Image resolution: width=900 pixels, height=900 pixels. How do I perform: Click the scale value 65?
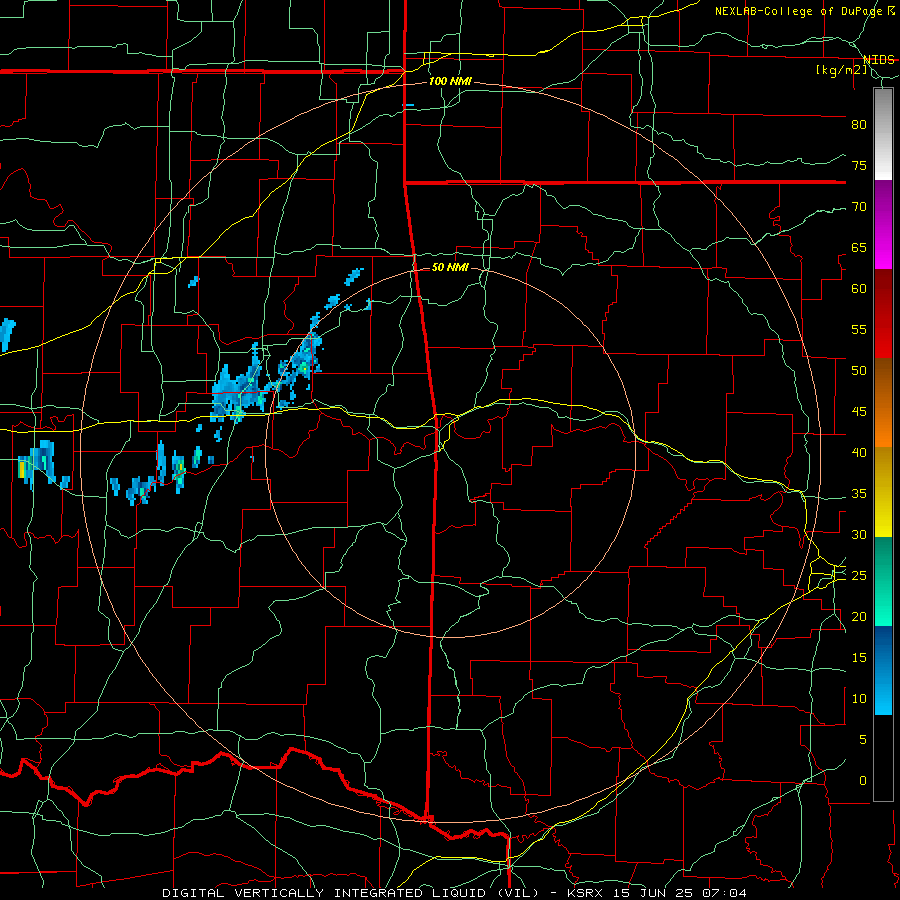(x=859, y=247)
